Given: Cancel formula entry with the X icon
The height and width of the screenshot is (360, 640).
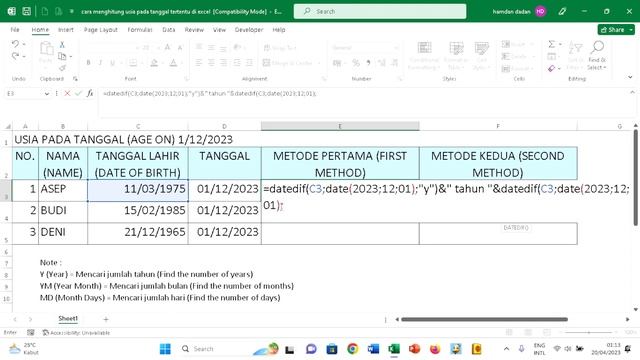Looking at the screenshot, I should [67, 93].
